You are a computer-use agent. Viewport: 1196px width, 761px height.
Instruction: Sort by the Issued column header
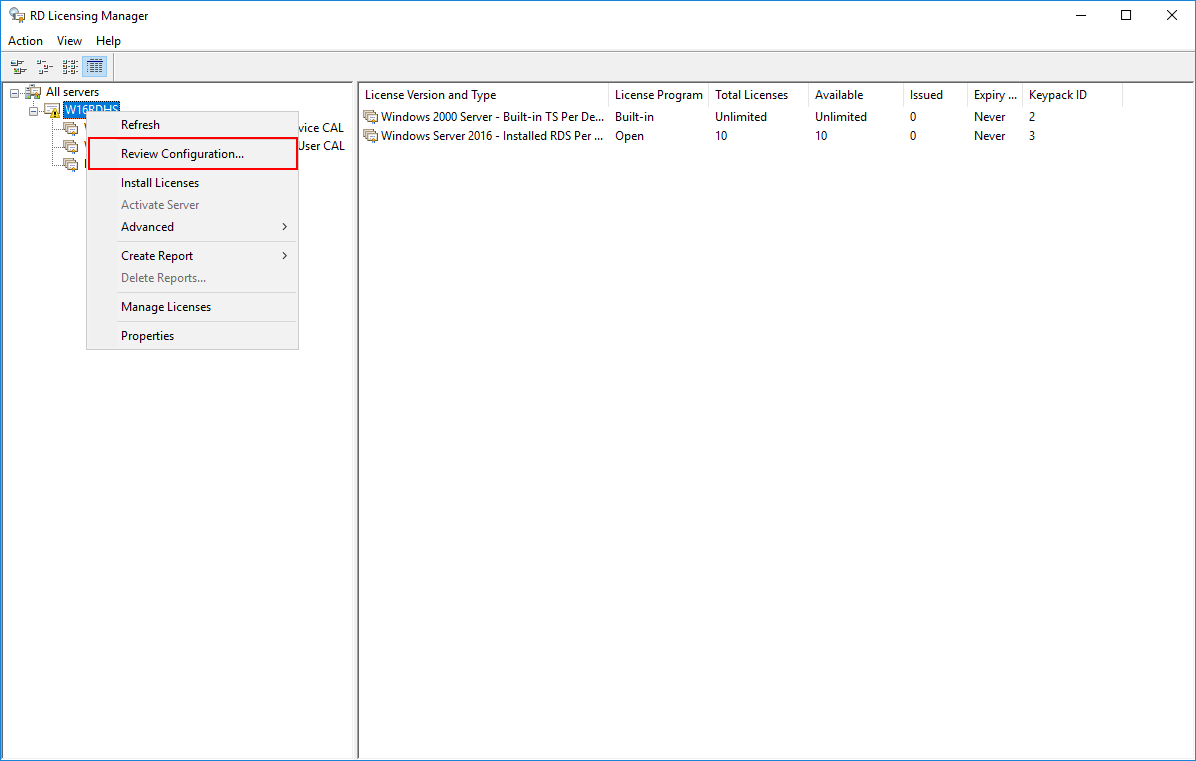935,95
